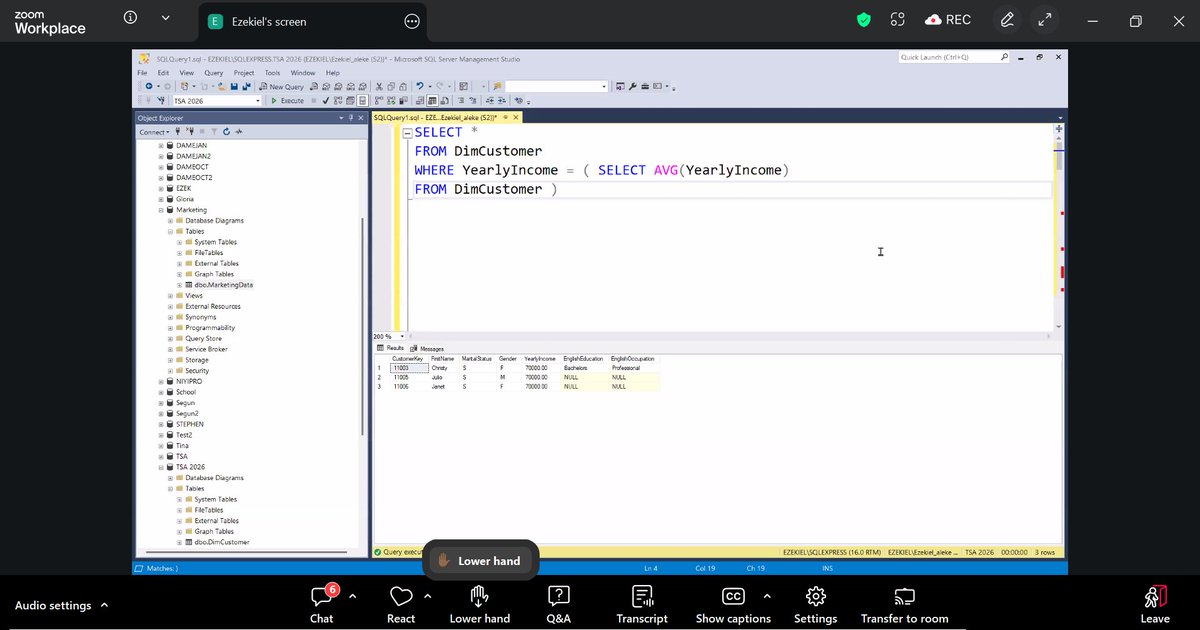Open the Help menu
1200x630 pixels.
click(333, 73)
